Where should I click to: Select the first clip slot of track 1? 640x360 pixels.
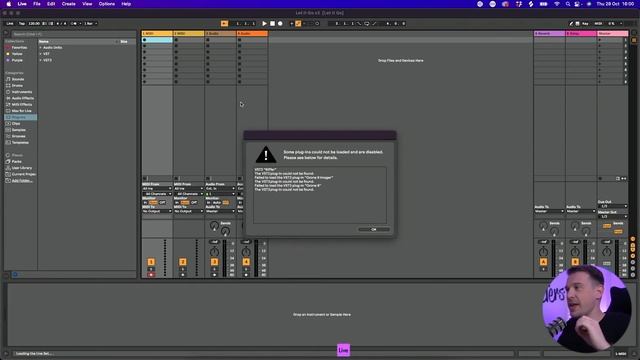click(x=157, y=40)
